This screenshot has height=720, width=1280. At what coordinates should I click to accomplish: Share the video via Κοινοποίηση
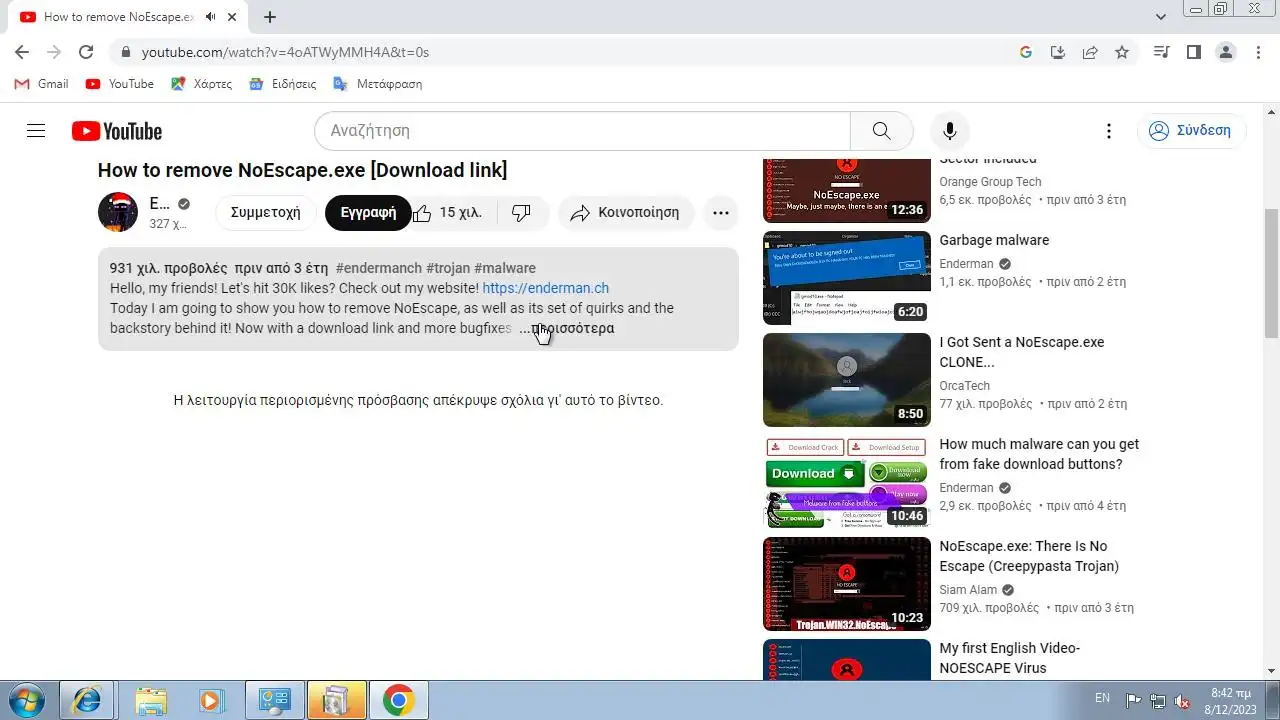pyautogui.click(x=625, y=212)
